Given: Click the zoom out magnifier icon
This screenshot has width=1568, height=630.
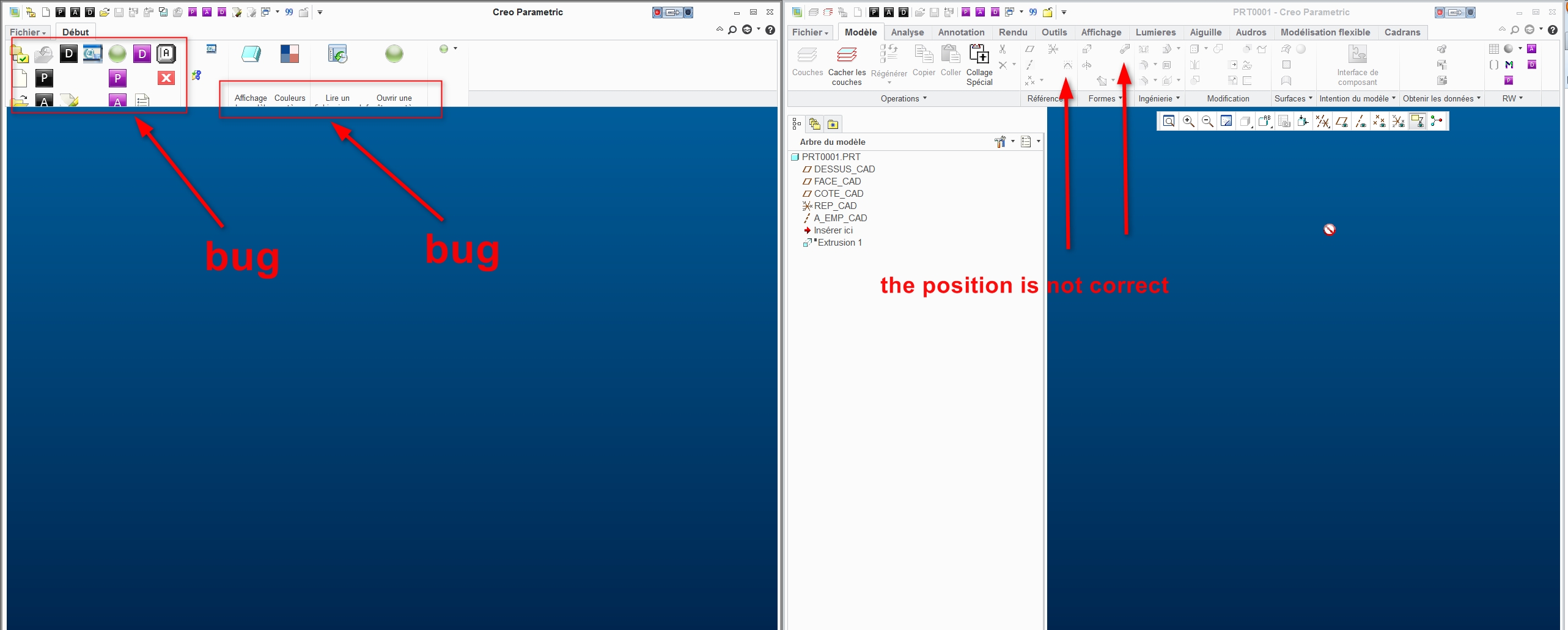Looking at the screenshot, I should tap(1207, 121).
